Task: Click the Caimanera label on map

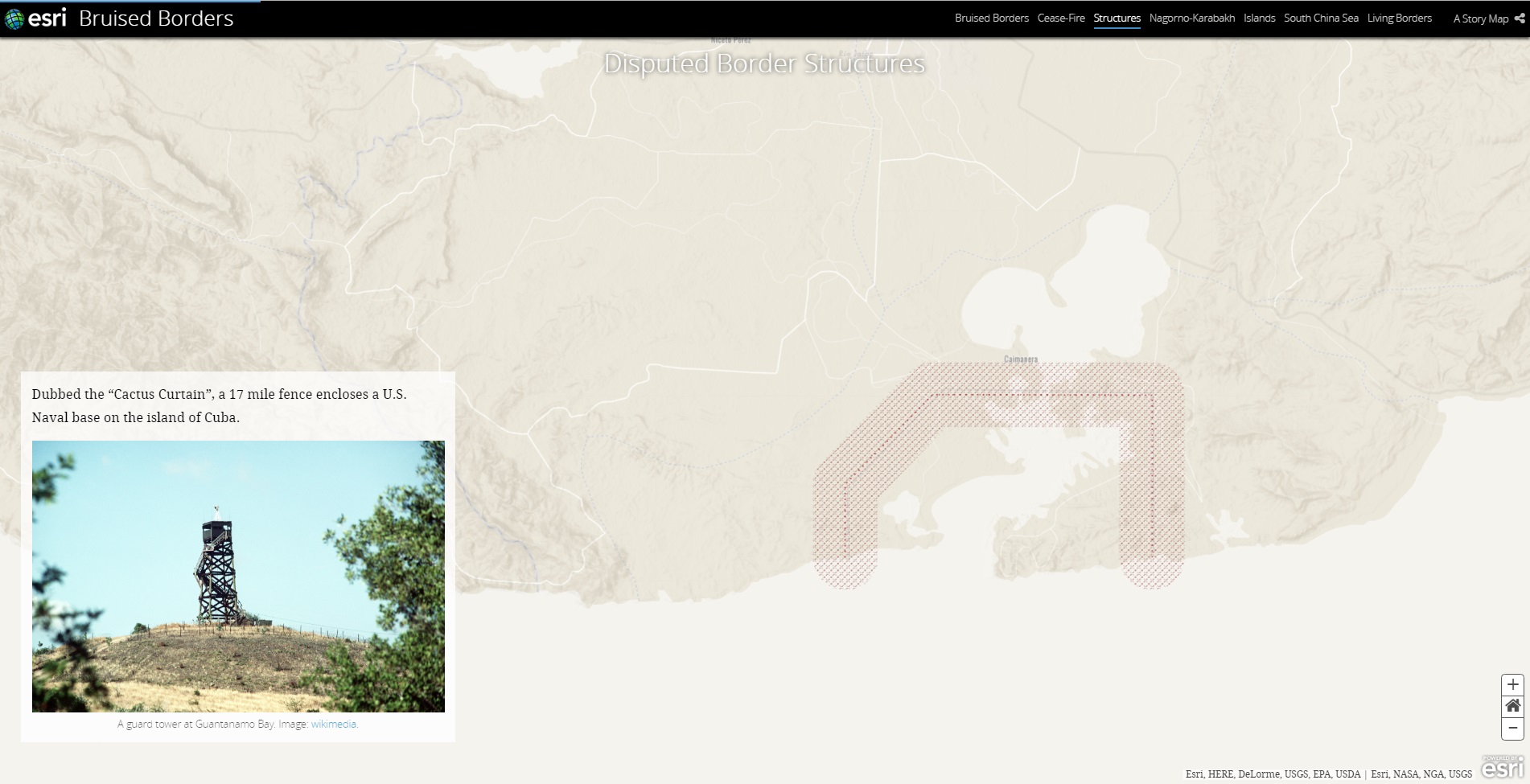Action: (x=1020, y=359)
